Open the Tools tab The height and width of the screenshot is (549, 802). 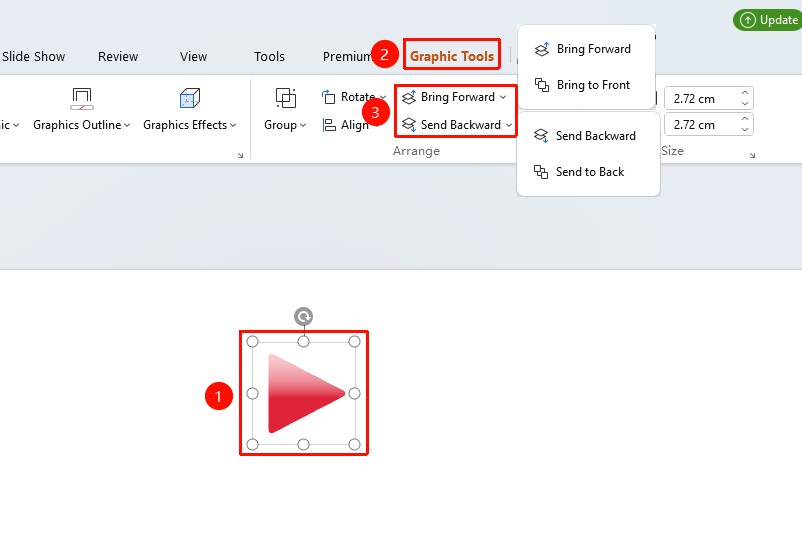click(269, 56)
